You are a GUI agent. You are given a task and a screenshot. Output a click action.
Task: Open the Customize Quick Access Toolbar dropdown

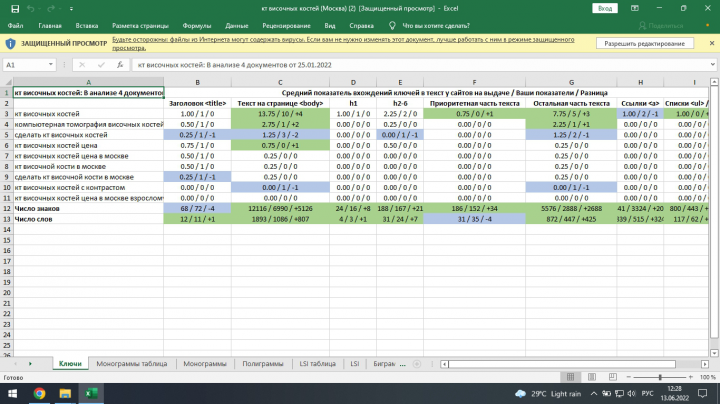tap(71, 9)
